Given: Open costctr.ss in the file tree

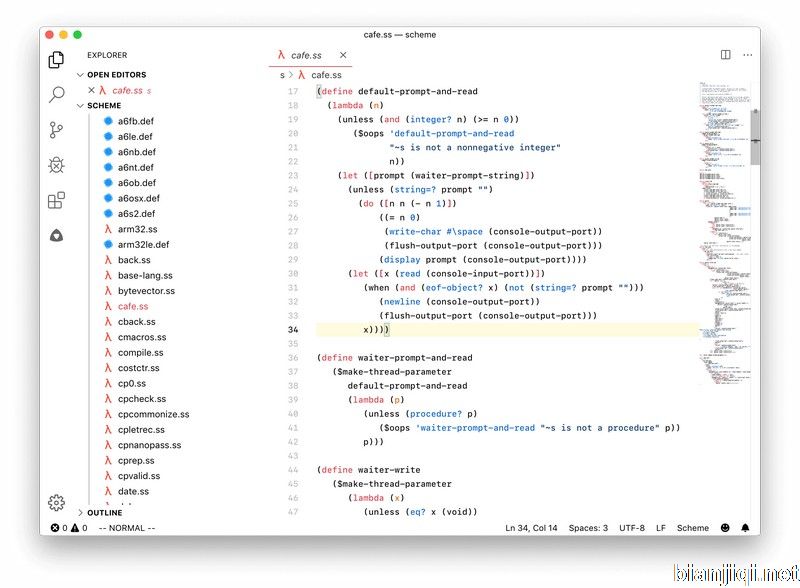Looking at the screenshot, I should pyautogui.click(x=138, y=368).
